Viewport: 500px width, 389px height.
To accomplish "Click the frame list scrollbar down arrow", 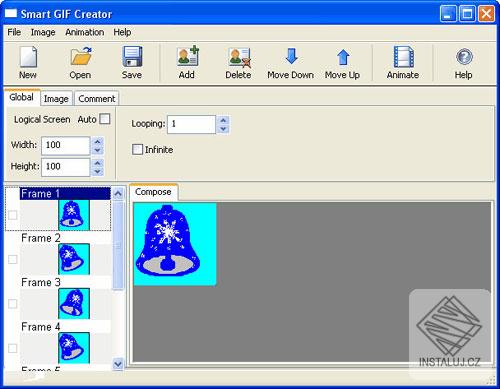I will 118,364.
